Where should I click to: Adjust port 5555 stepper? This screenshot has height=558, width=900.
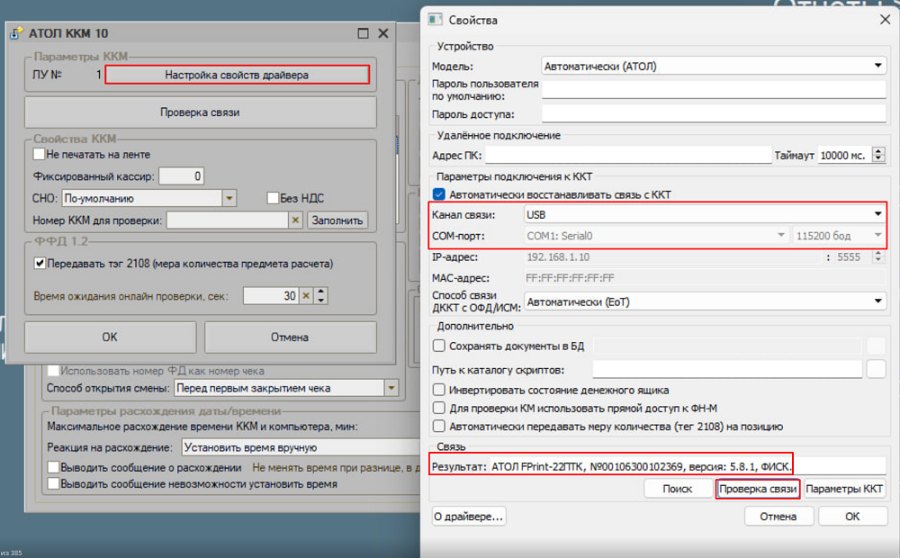point(878,257)
